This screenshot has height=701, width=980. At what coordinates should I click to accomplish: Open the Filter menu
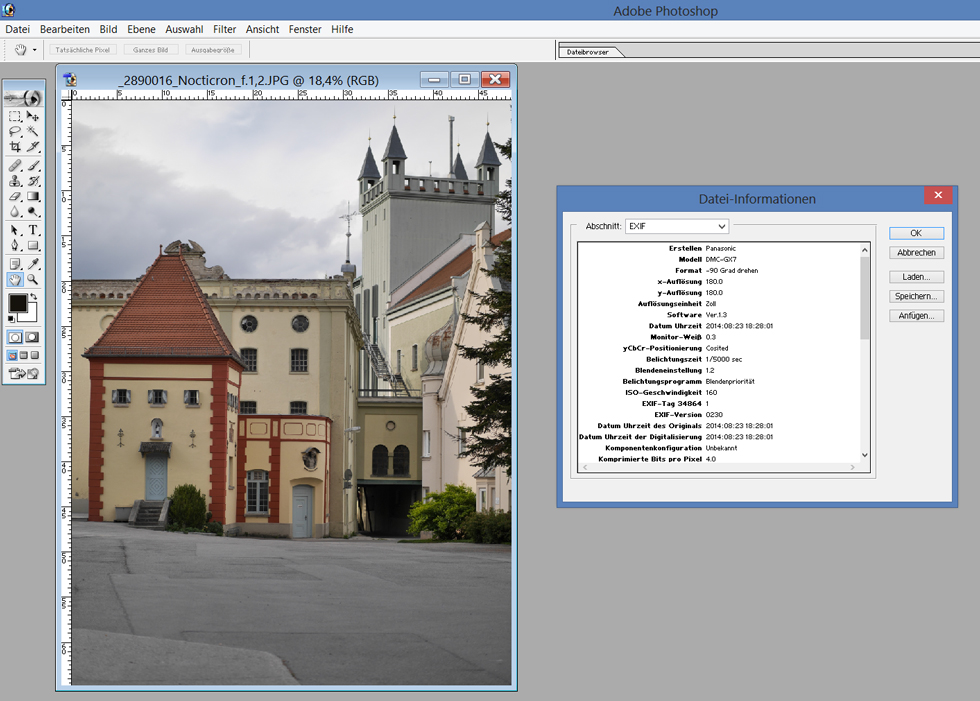click(224, 29)
